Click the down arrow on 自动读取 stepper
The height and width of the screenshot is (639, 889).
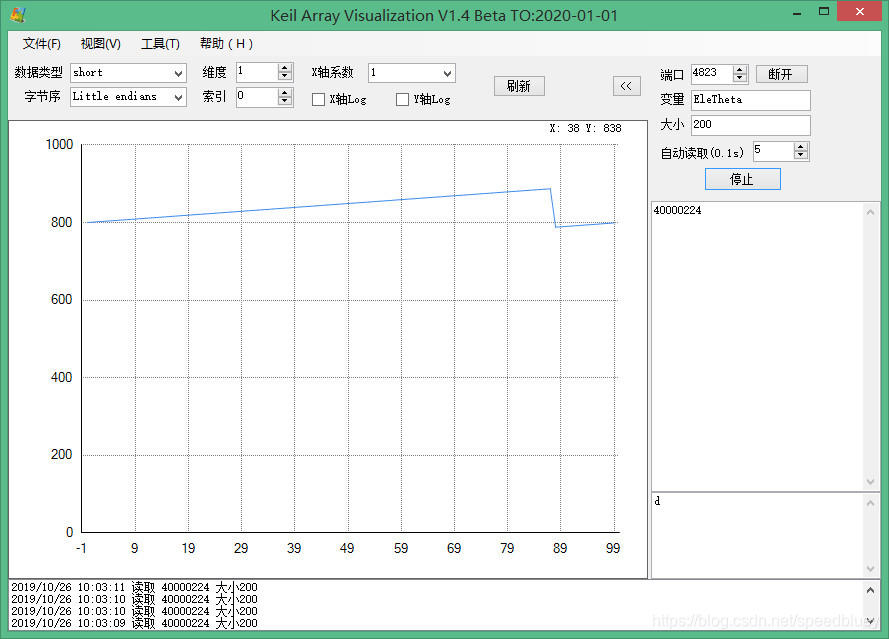click(799, 154)
